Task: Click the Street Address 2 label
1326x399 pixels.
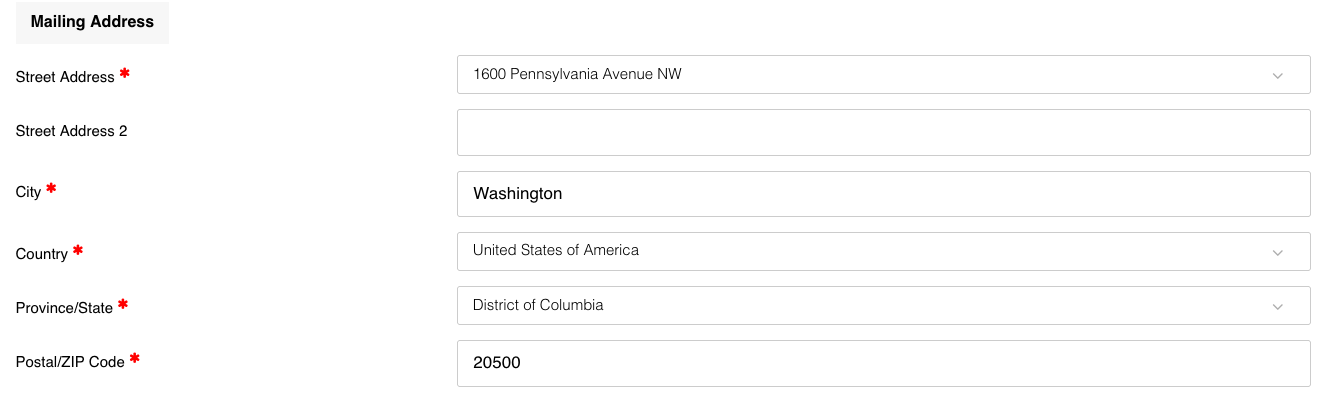Action: coord(72,131)
